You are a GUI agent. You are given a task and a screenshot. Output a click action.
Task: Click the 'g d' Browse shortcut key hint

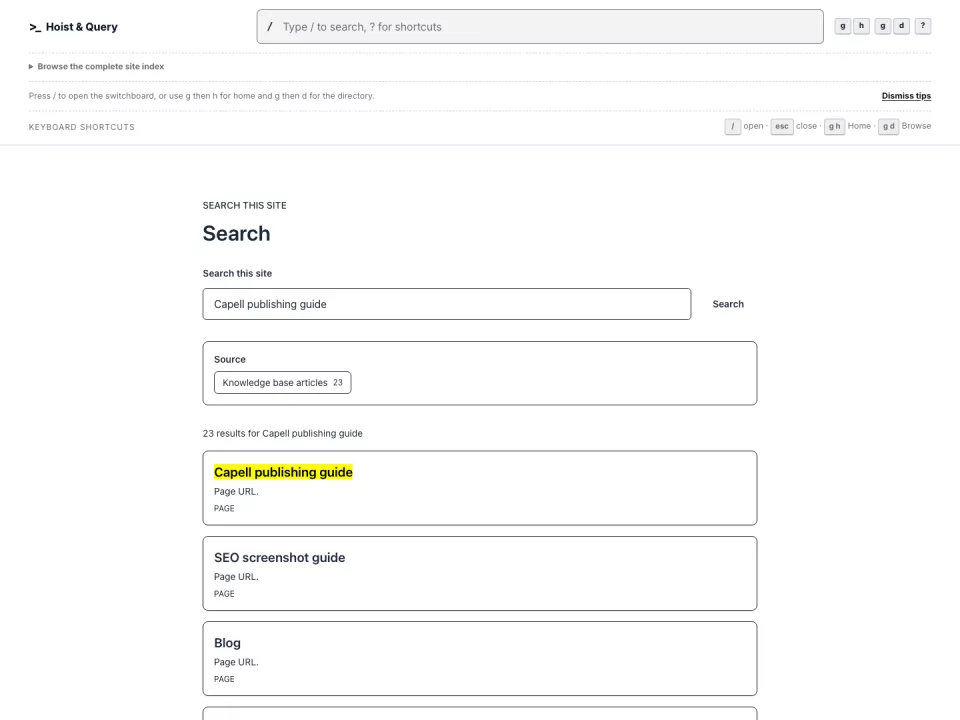pos(888,126)
